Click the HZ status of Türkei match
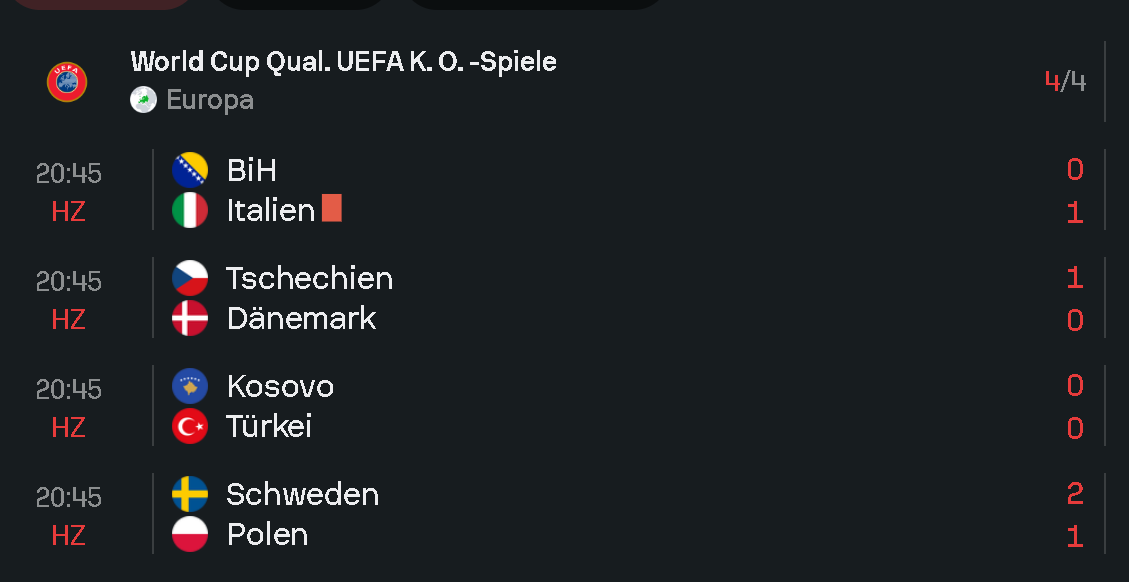This screenshot has height=582, width=1129. (x=68, y=428)
